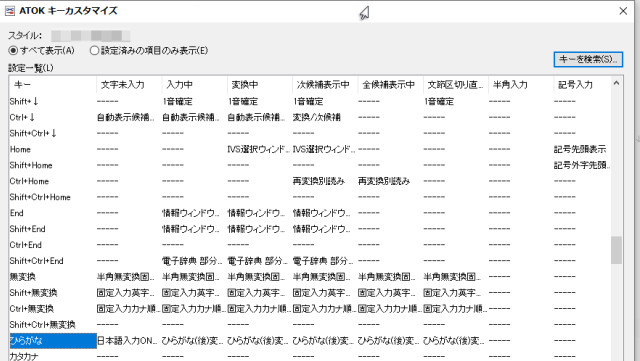Click the 入力中 column header
This screenshot has width=640, height=361.
click(194, 85)
